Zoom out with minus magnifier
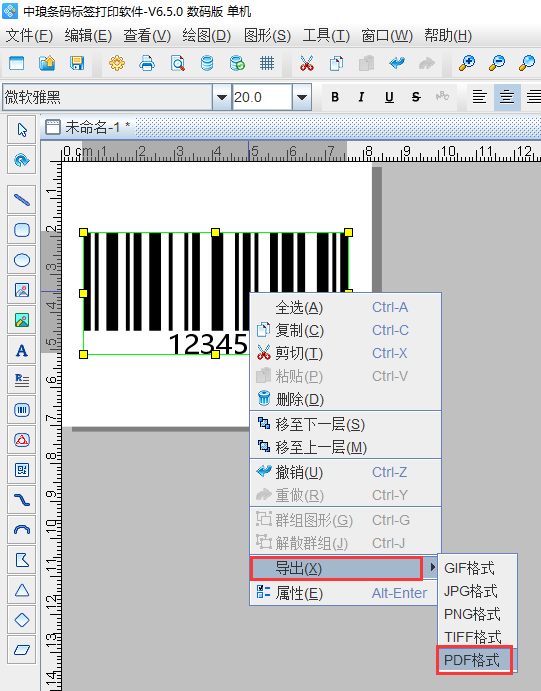The height and width of the screenshot is (691, 541). [x=497, y=63]
